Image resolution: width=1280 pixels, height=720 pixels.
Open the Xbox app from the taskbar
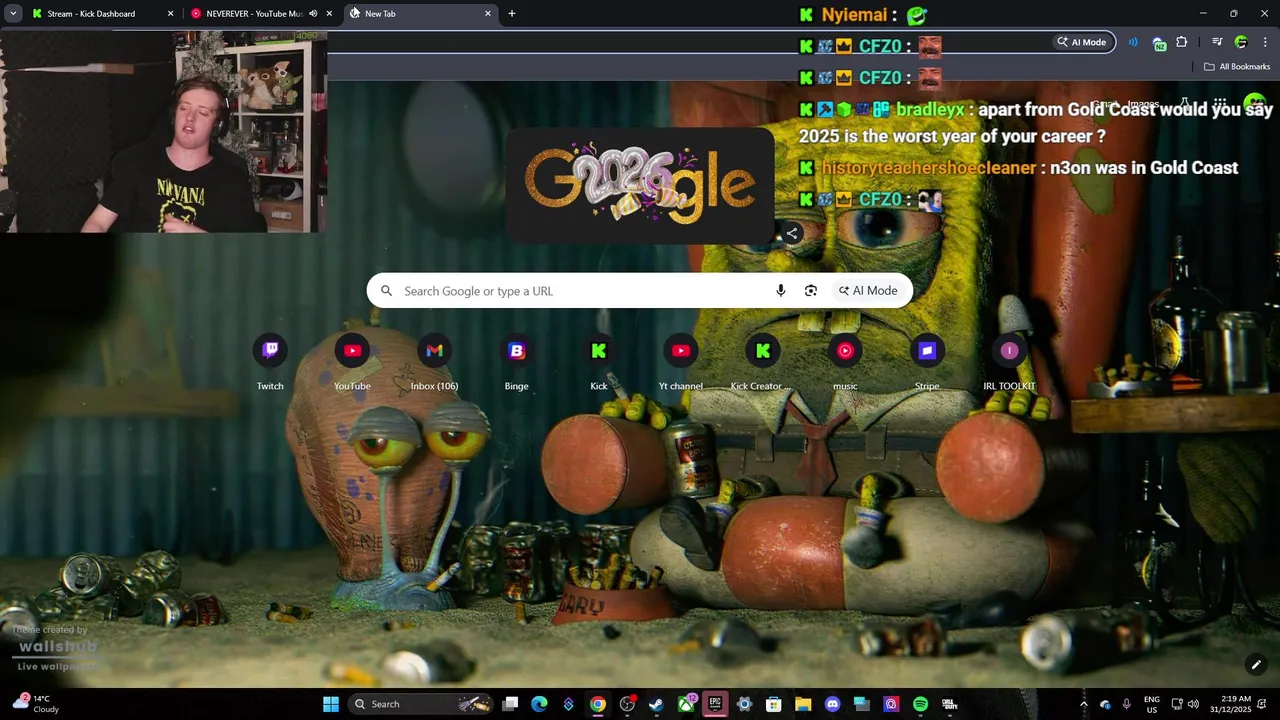click(x=686, y=704)
